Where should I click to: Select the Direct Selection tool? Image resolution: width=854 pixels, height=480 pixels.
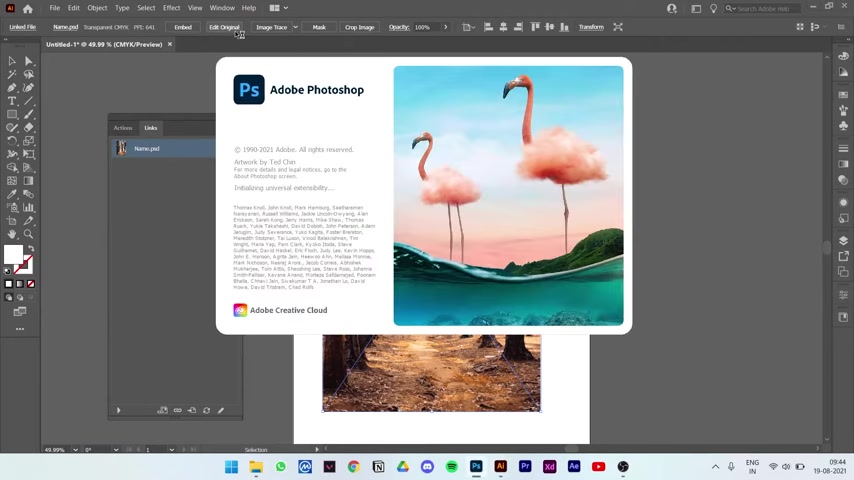[x=28, y=61]
